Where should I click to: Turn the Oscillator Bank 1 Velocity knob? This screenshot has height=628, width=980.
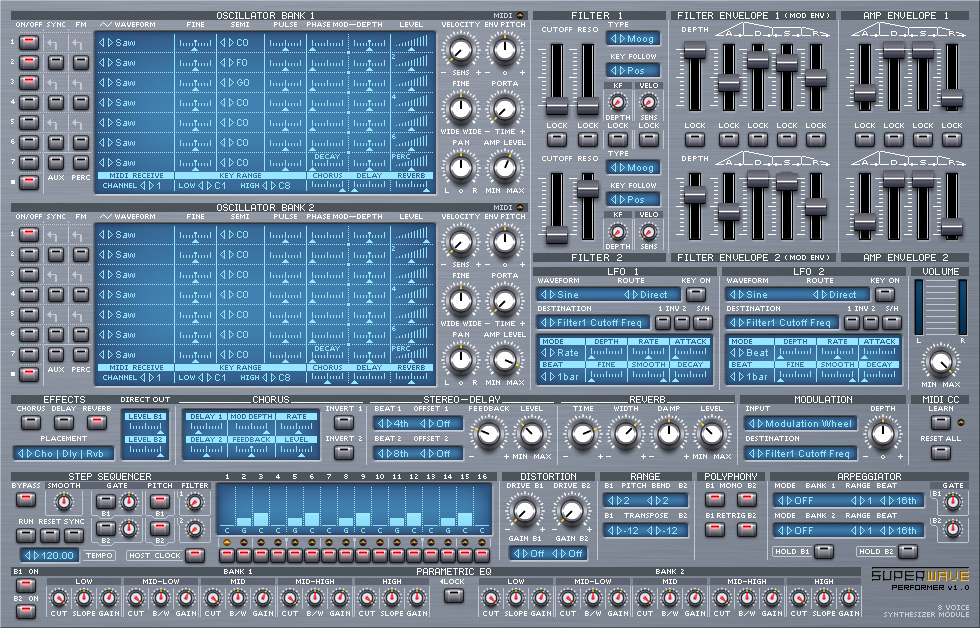(x=461, y=51)
